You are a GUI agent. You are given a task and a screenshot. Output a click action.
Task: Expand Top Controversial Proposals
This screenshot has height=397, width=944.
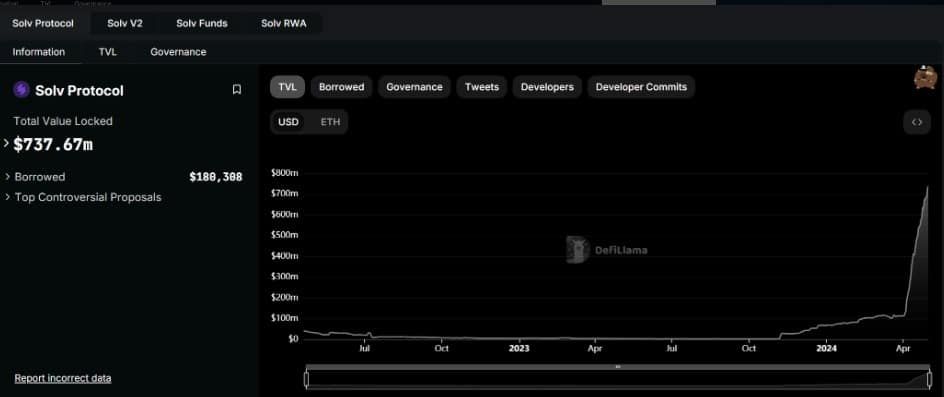tap(8, 197)
